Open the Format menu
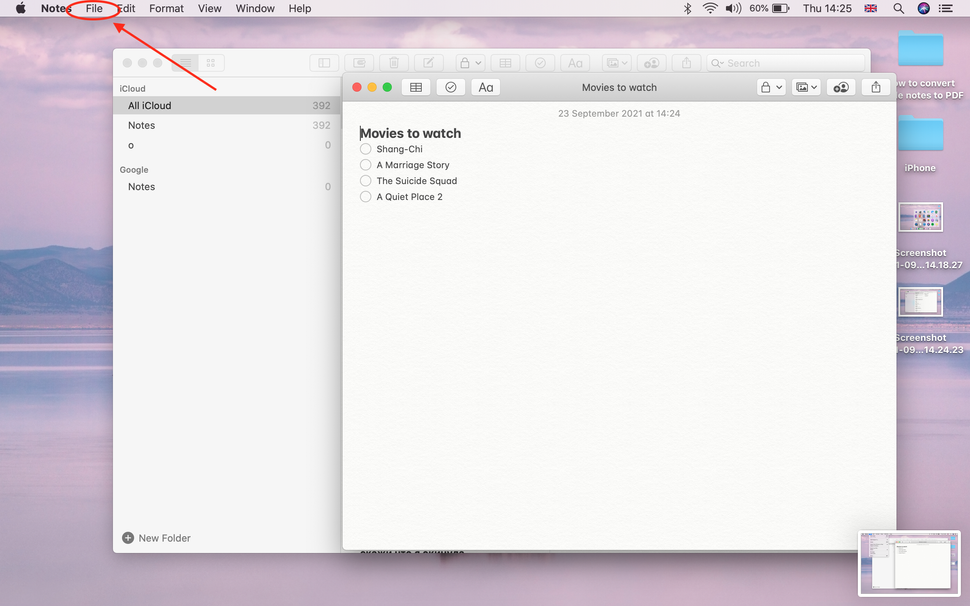Viewport: 970px width, 606px height. click(x=166, y=9)
